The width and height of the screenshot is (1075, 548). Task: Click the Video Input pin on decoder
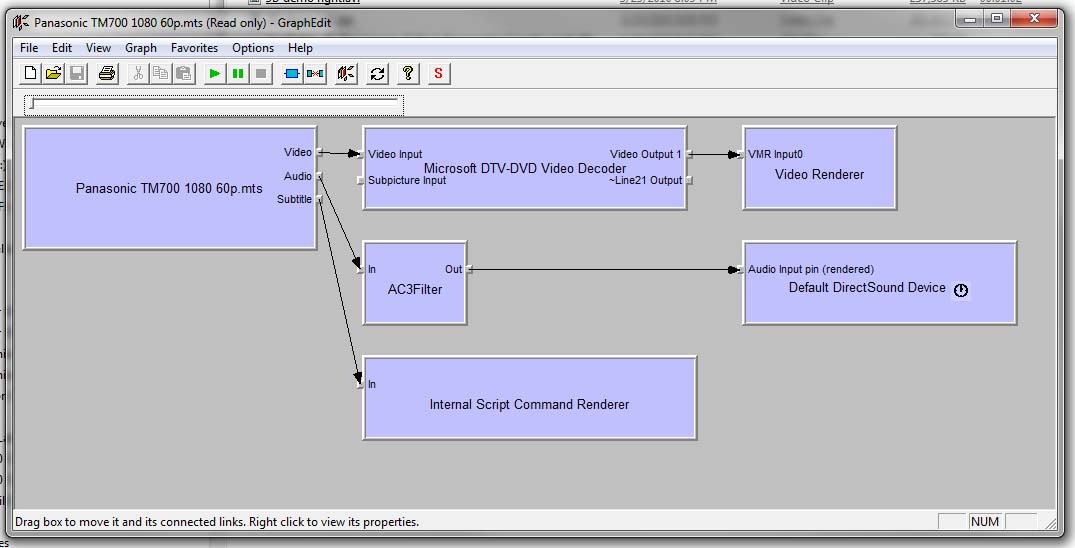click(x=361, y=154)
